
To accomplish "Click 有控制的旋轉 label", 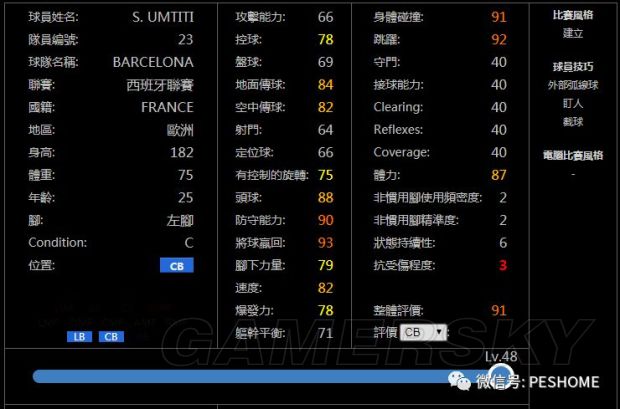I will (272, 175).
